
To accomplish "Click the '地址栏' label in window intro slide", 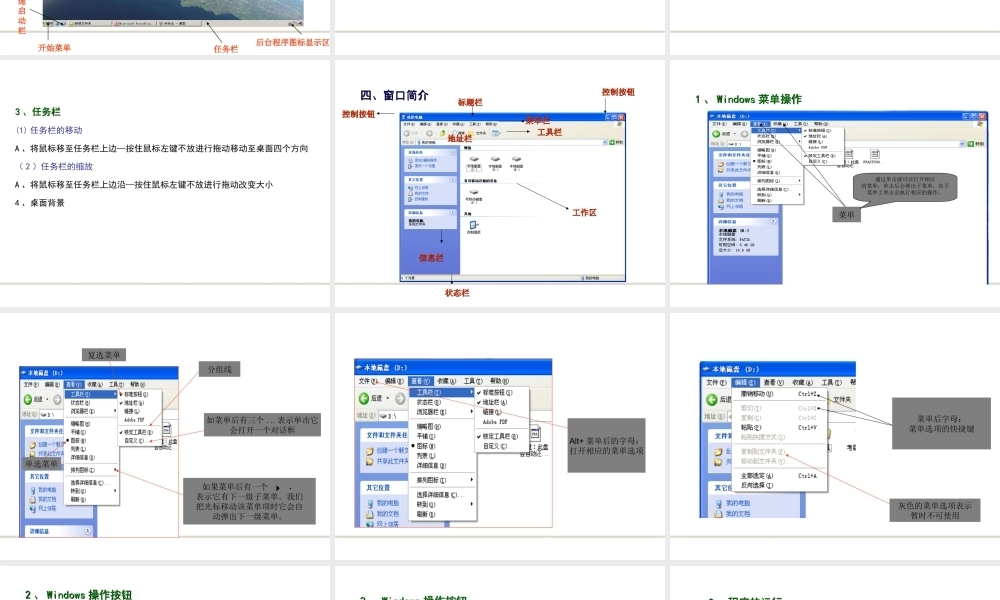I will click(x=459, y=138).
